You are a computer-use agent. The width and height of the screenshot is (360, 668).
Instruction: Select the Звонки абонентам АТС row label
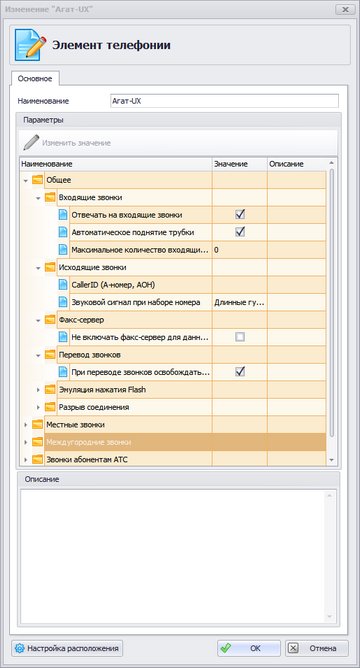click(87, 459)
